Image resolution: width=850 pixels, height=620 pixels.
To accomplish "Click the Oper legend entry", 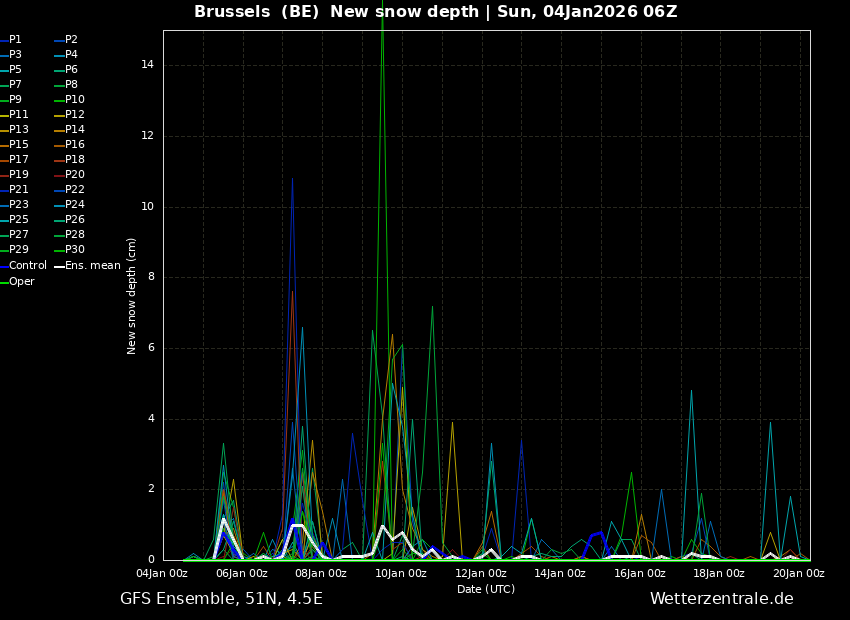I will pyautogui.click(x=17, y=282).
